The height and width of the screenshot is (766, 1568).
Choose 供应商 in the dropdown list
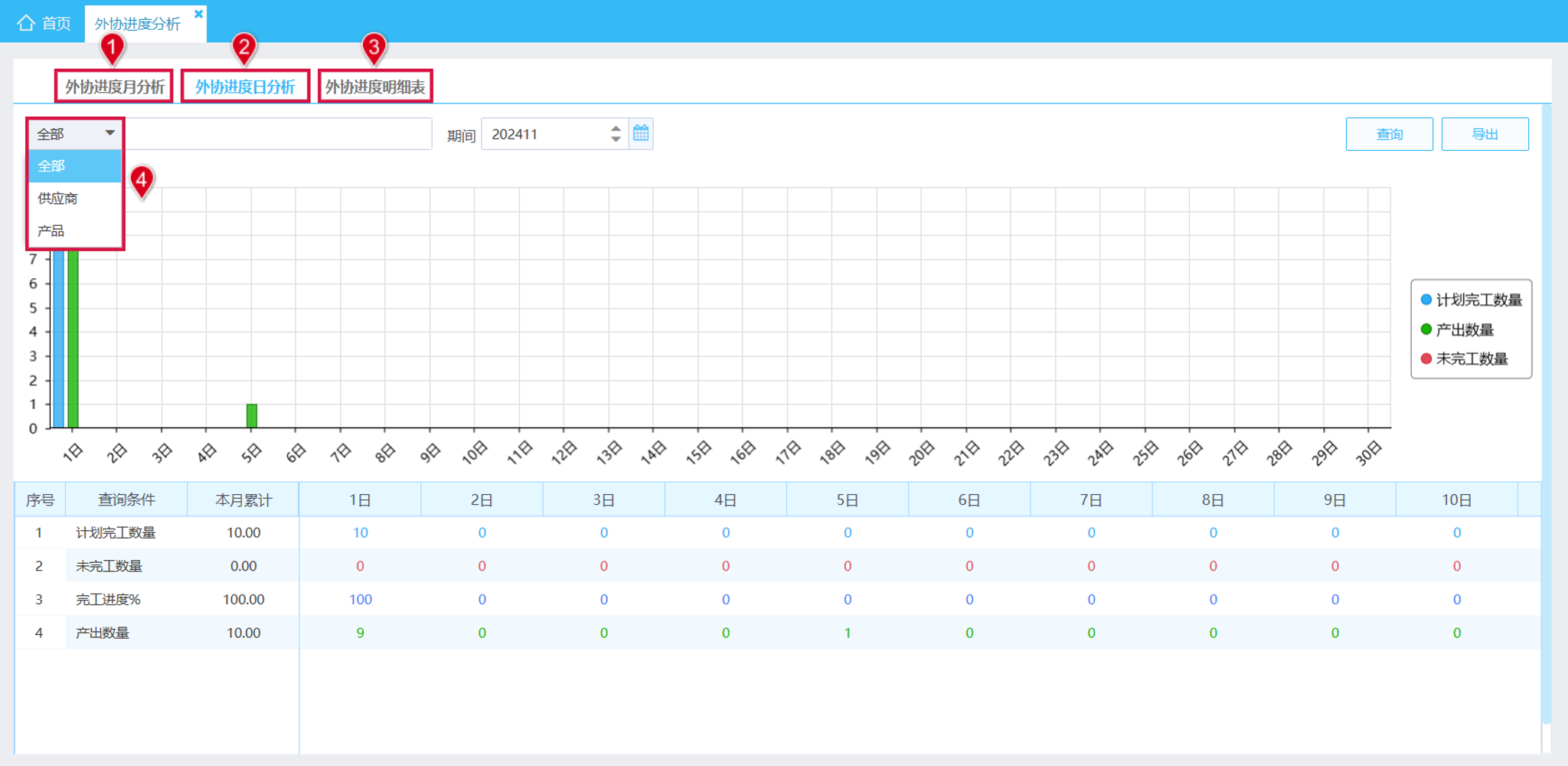[75, 198]
